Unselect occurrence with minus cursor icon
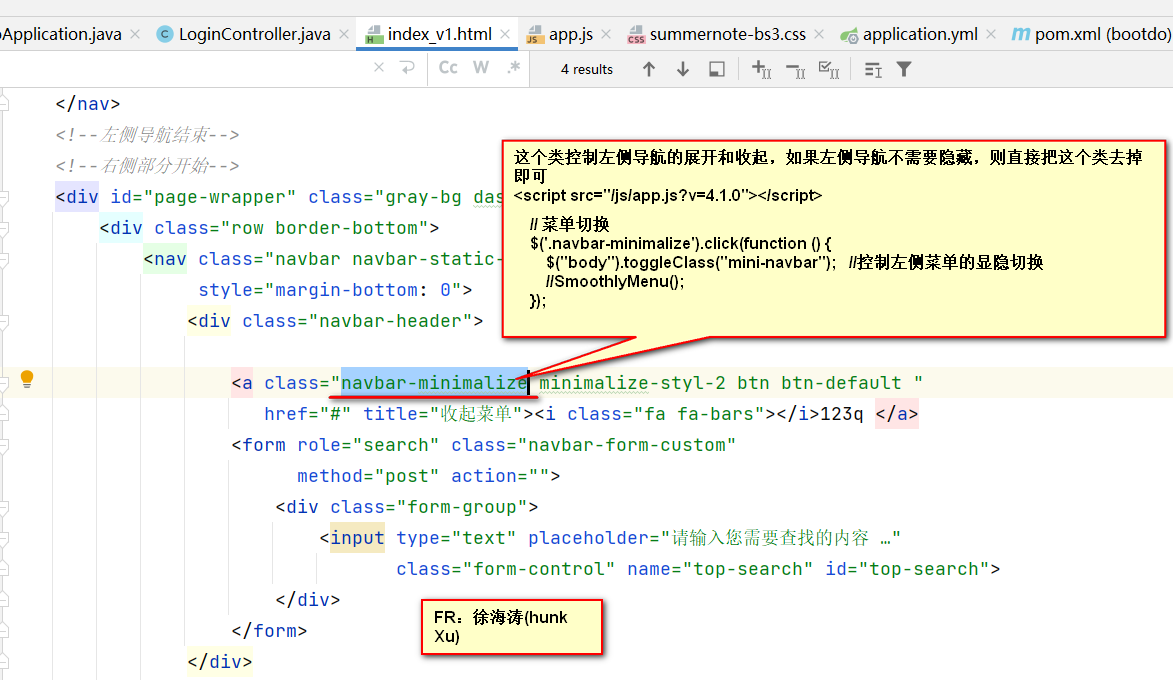Screen dimensions: 1173x680 click(796, 70)
